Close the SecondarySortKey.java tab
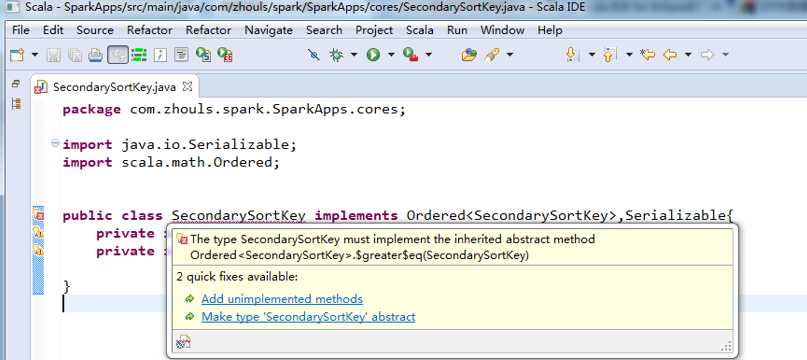The width and height of the screenshot is (807, 360). pos(187,87)
